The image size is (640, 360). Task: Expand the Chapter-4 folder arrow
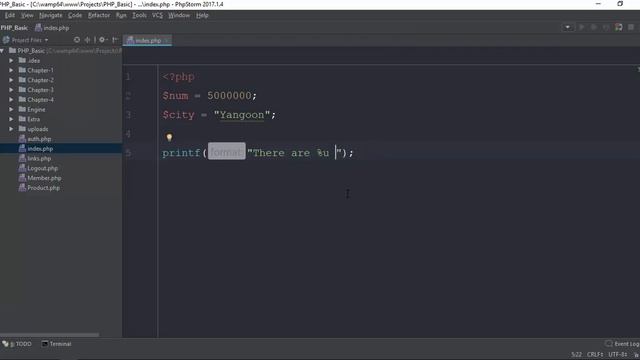point(11,100)
